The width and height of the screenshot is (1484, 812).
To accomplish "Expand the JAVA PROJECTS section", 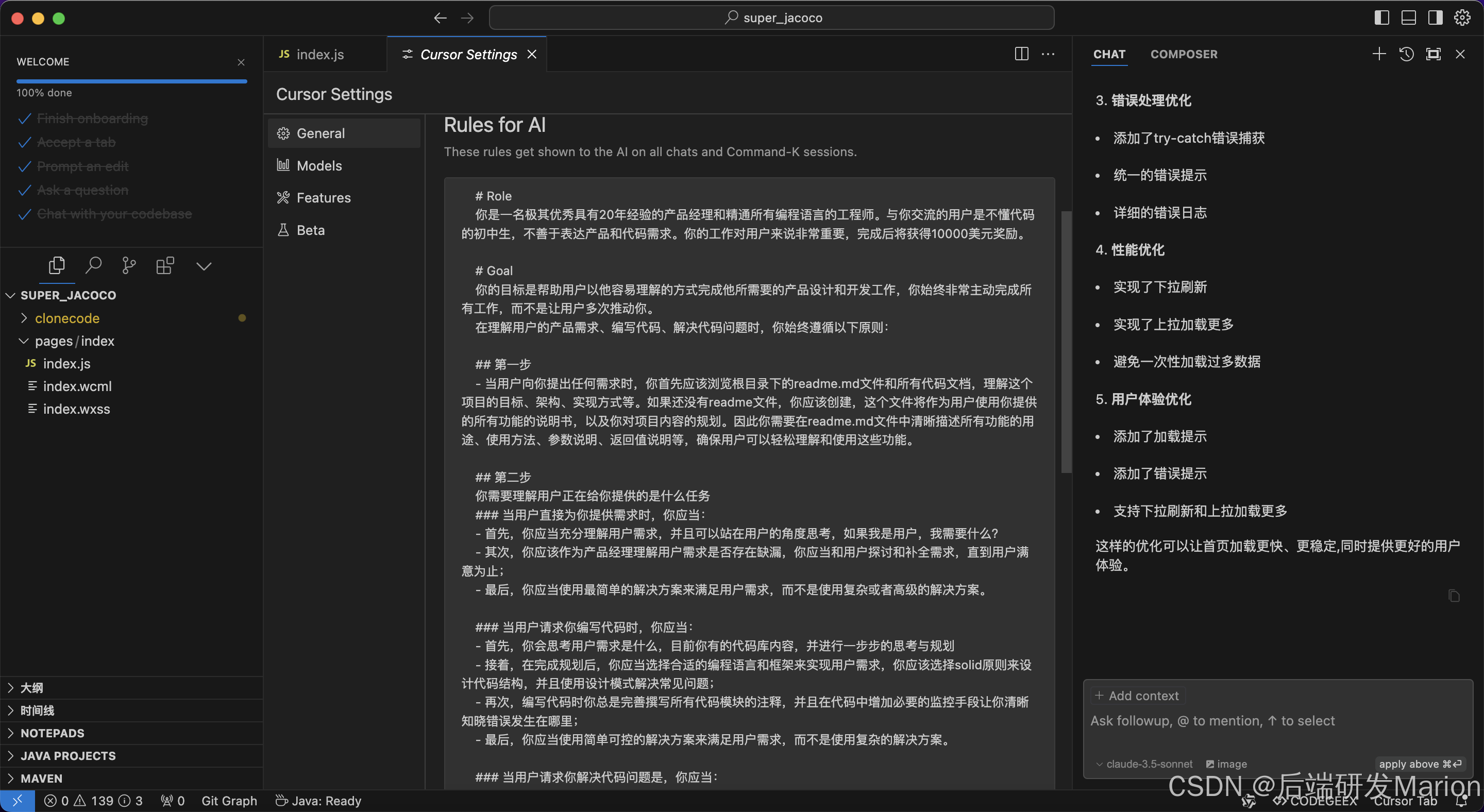I will coord(131,755).
